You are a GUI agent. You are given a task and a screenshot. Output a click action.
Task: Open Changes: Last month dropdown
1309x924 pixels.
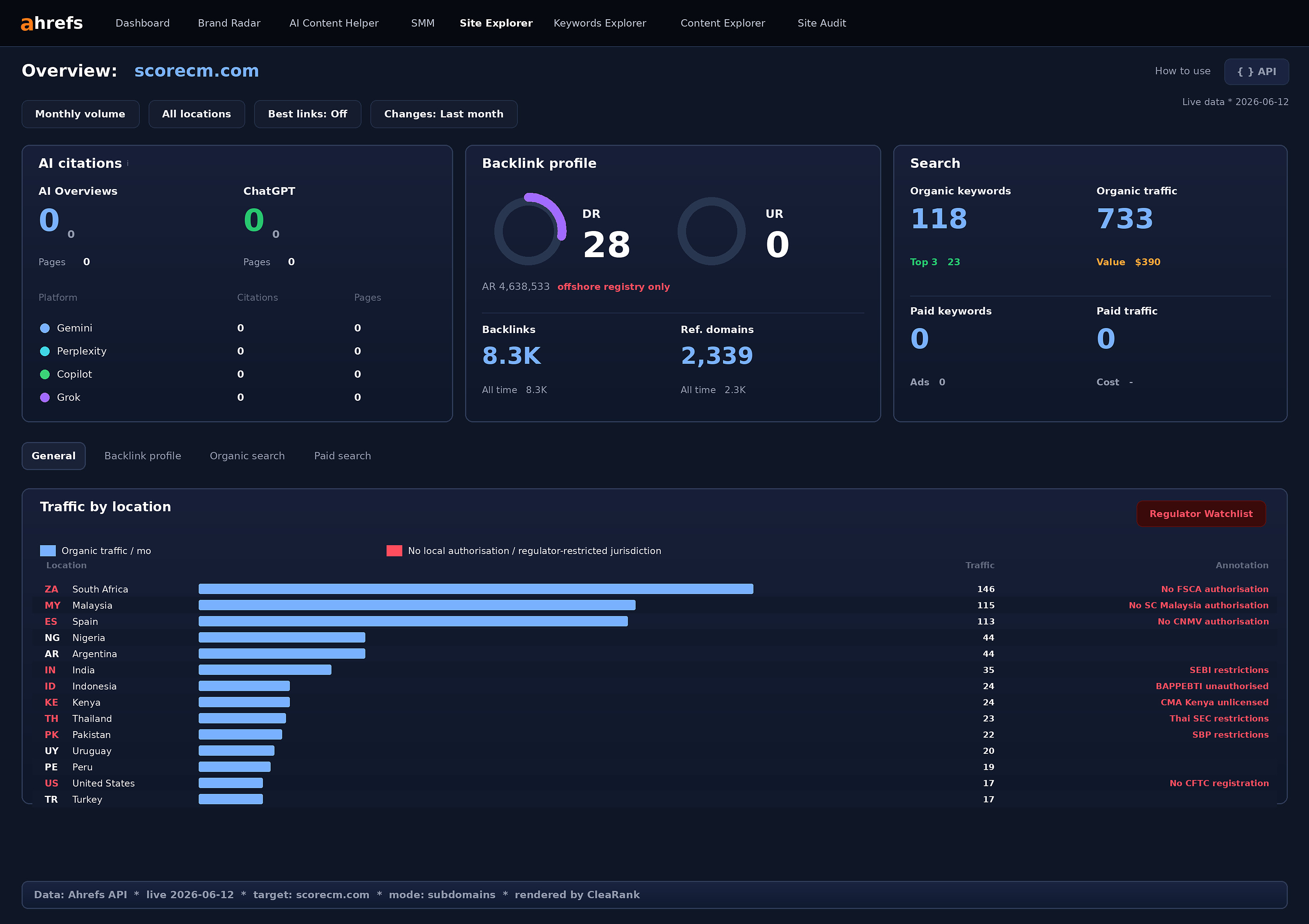(x=444, y=114)
